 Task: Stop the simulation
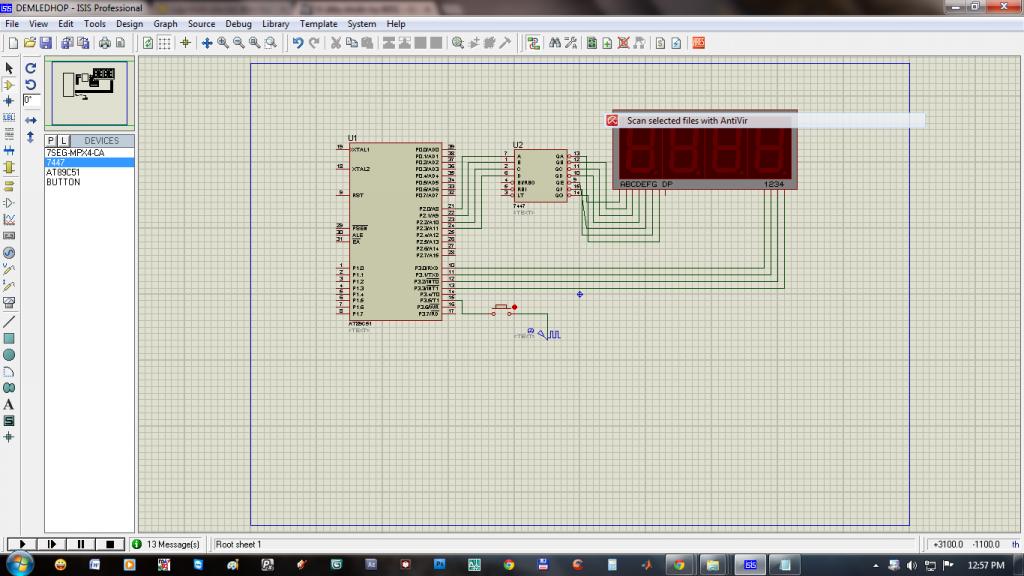(110, 544)
